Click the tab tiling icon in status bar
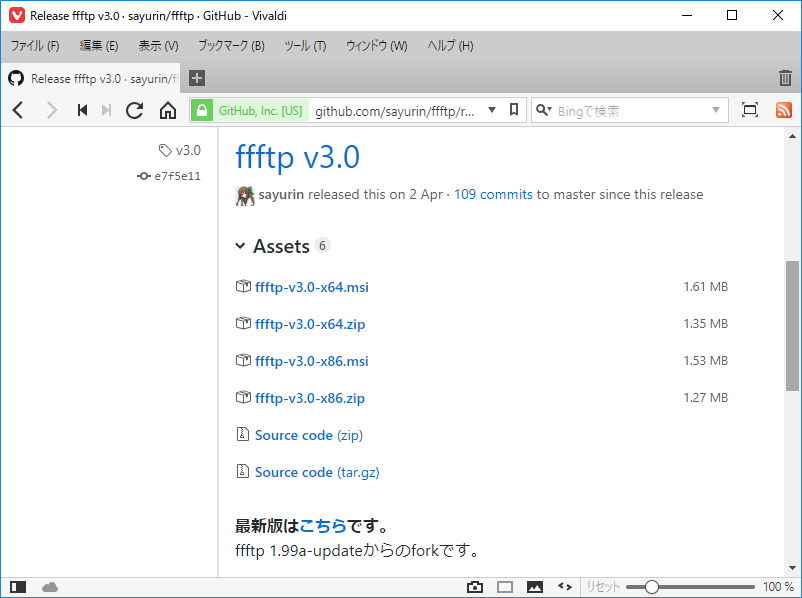Viewport: 802px width, 598px height. point(505,587)
